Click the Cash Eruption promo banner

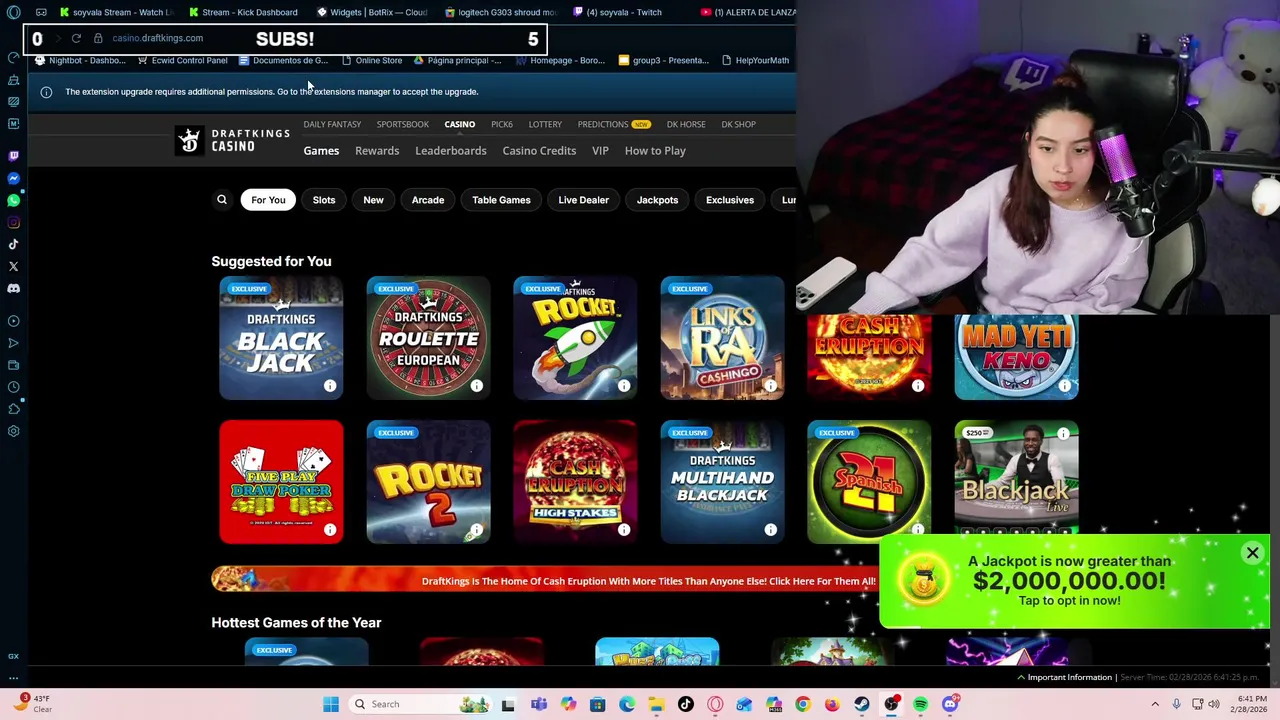pos(545,581)
